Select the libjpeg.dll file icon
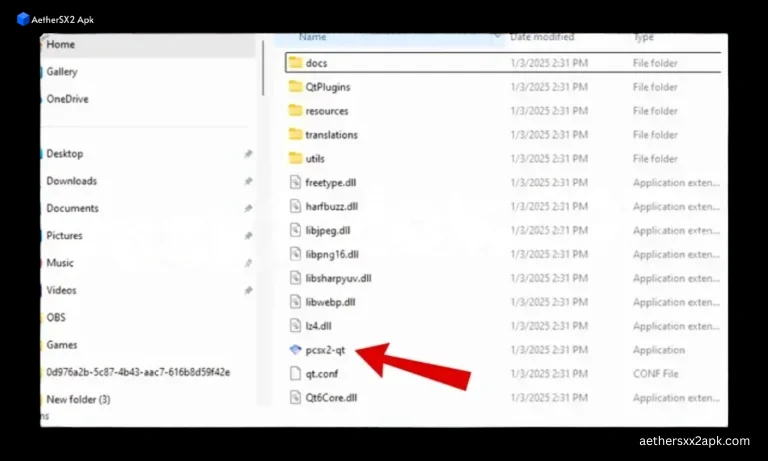 (295, 230)
